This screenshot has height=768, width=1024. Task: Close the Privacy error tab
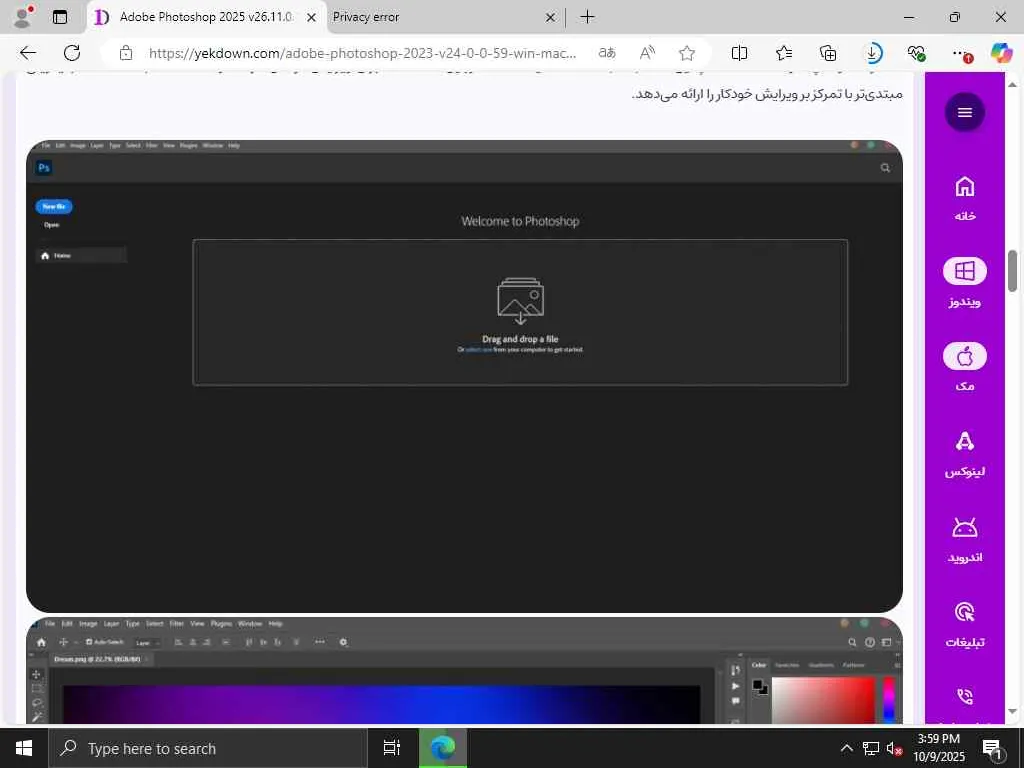point(551,18)
